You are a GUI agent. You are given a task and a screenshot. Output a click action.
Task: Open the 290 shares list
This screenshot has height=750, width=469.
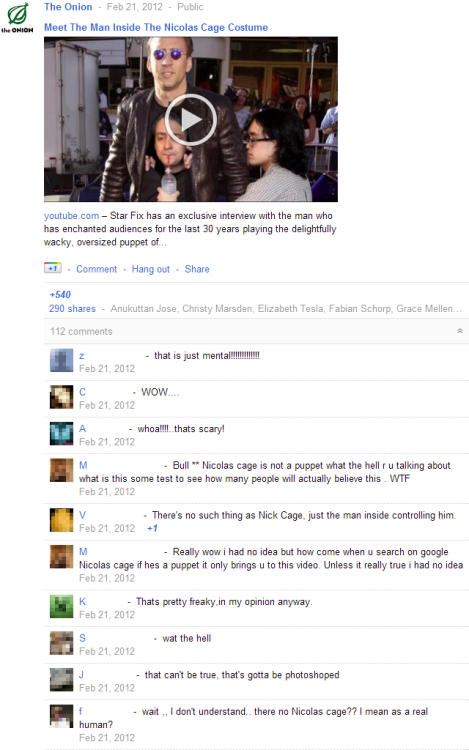tap(72, 309)
